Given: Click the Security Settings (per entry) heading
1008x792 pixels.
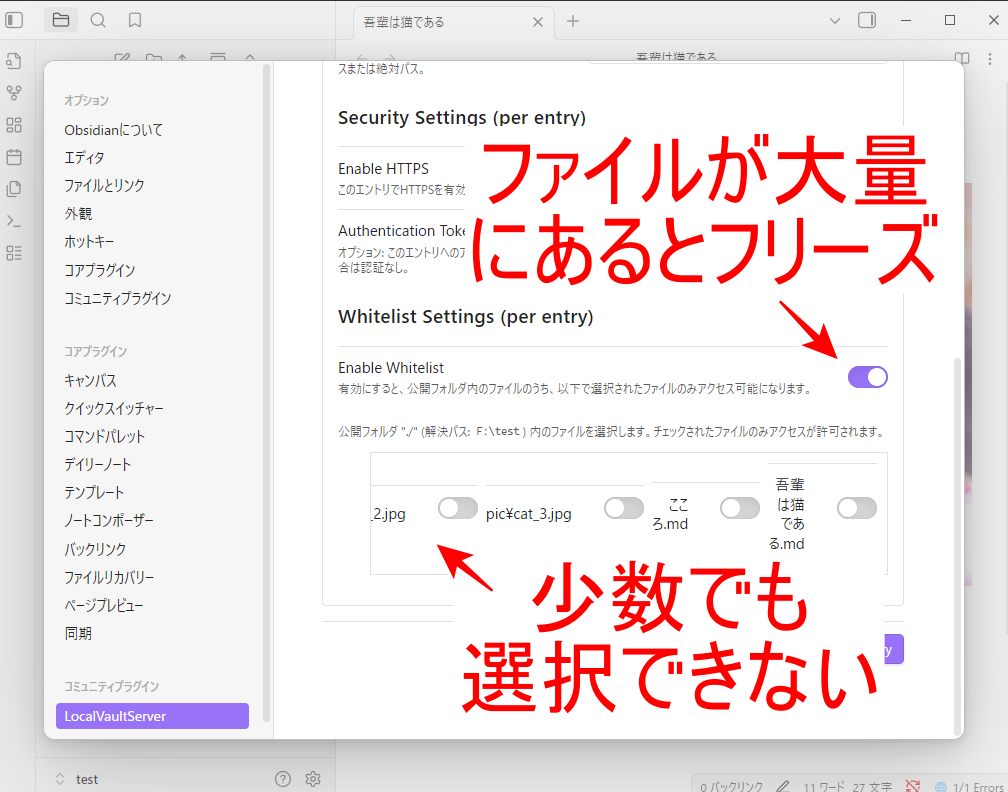Looking at the screenshot, I should coord(462,118).
